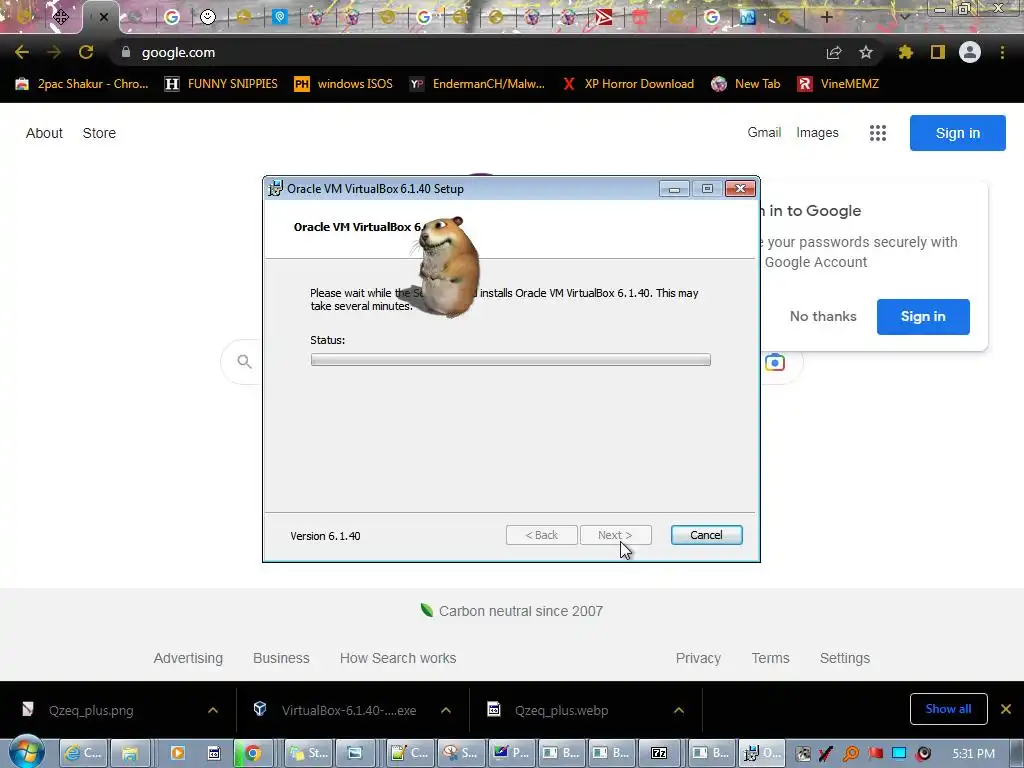Click the orange magnifier system tray icon
The width and height of the screenshot is (1024, 768).
point(851,754)
